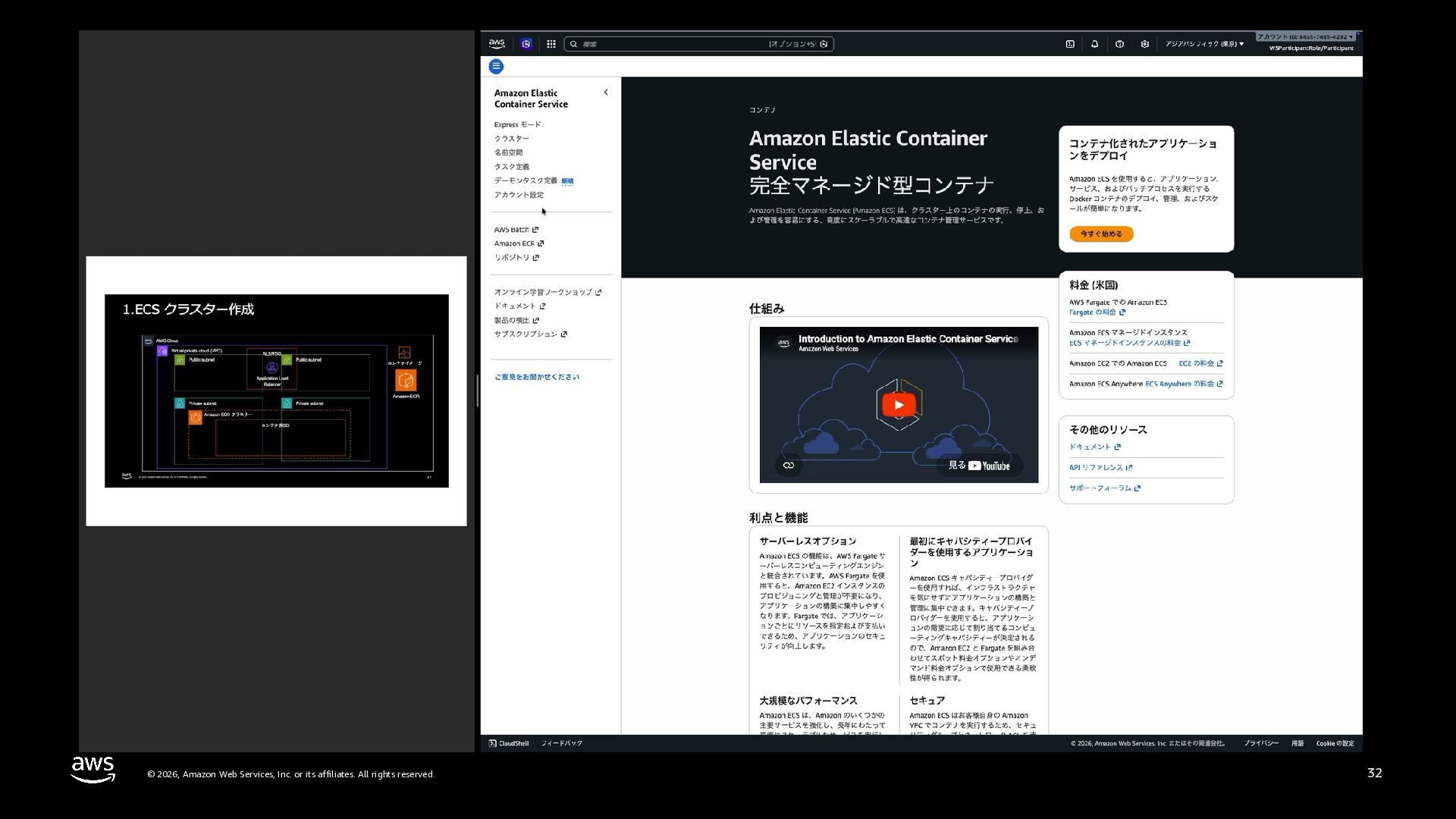
Task: Open the Asia Pacific (Tokyo) region dropdown
Action: 1203,44
